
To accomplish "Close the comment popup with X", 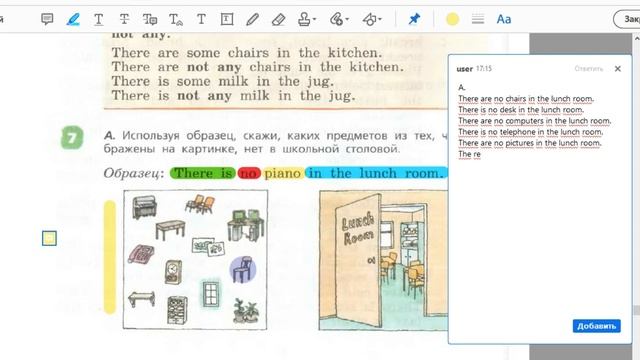I will click(x=618, y=69).
